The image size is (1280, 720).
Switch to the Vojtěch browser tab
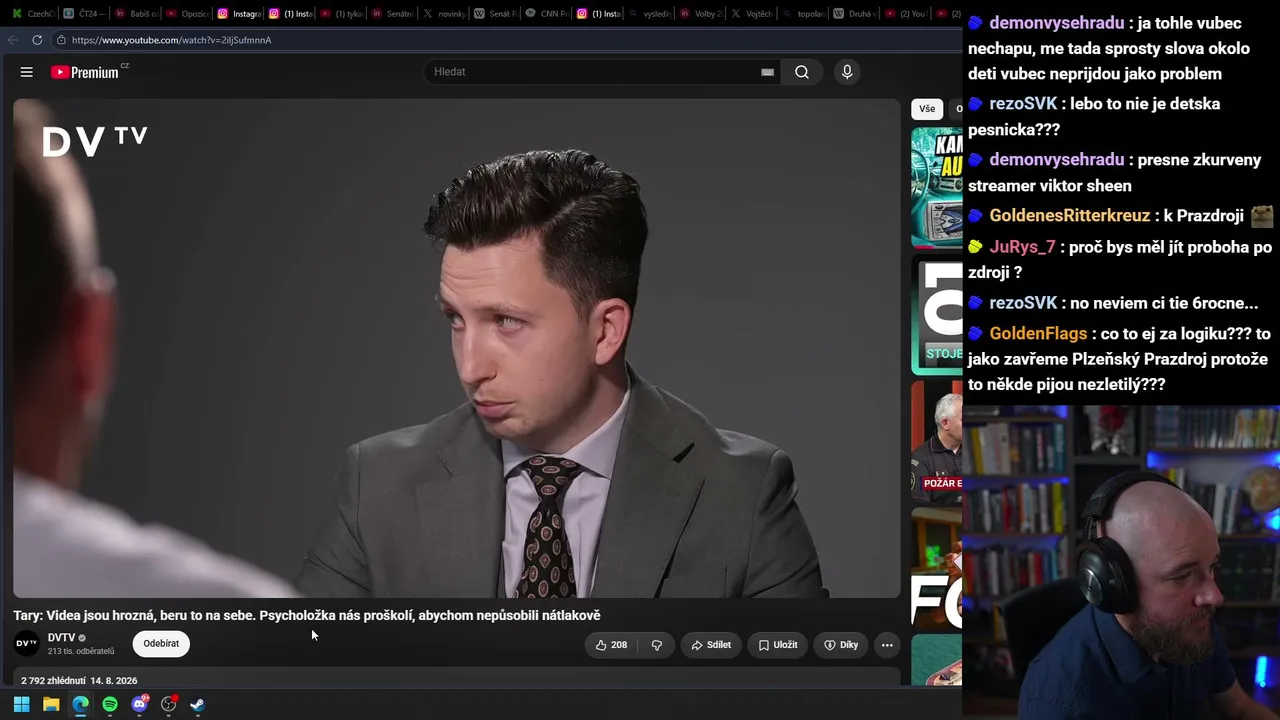(752, 14)
